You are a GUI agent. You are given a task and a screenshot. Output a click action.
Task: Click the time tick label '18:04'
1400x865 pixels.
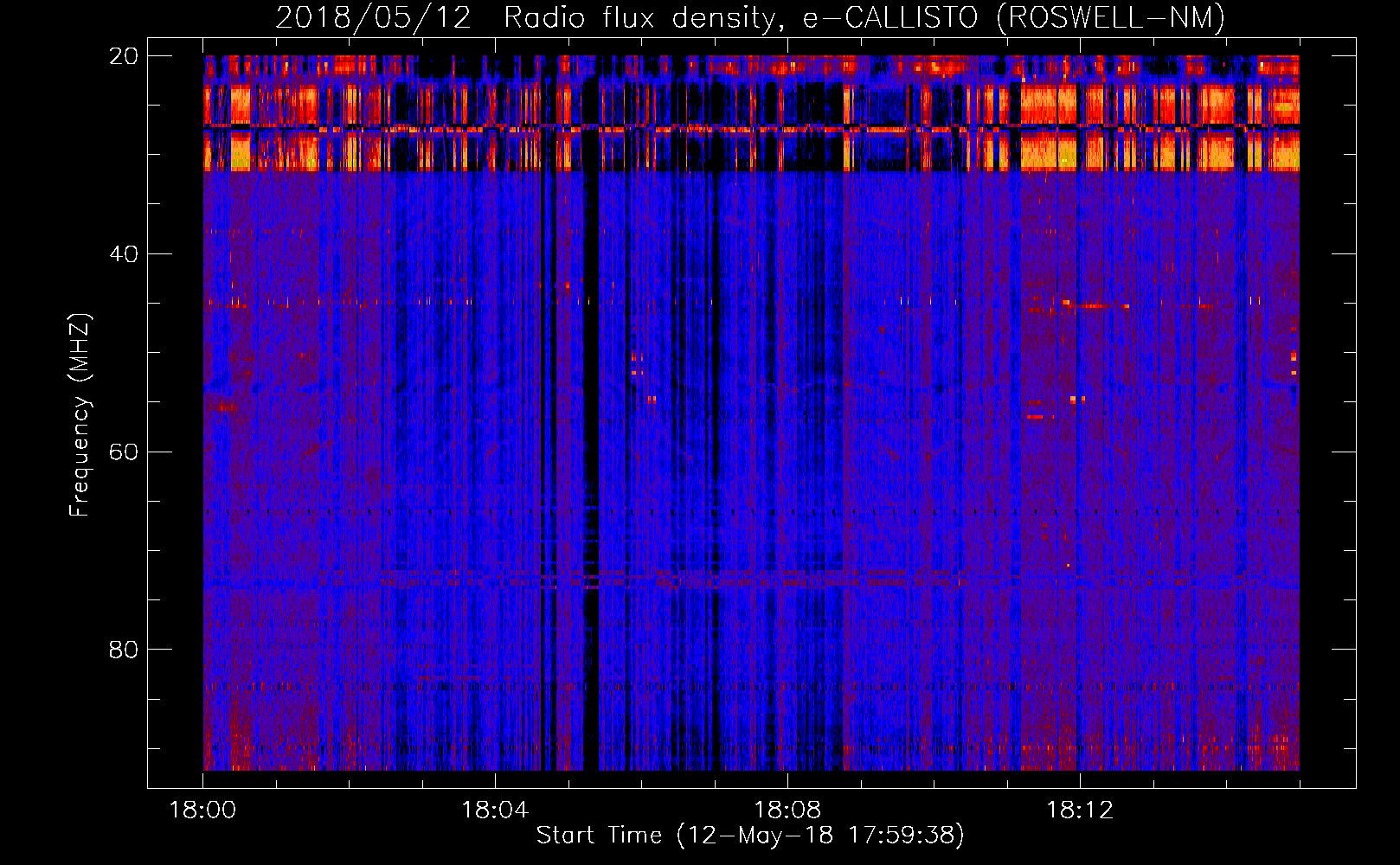pyautogui.click(x=495, y=810)
